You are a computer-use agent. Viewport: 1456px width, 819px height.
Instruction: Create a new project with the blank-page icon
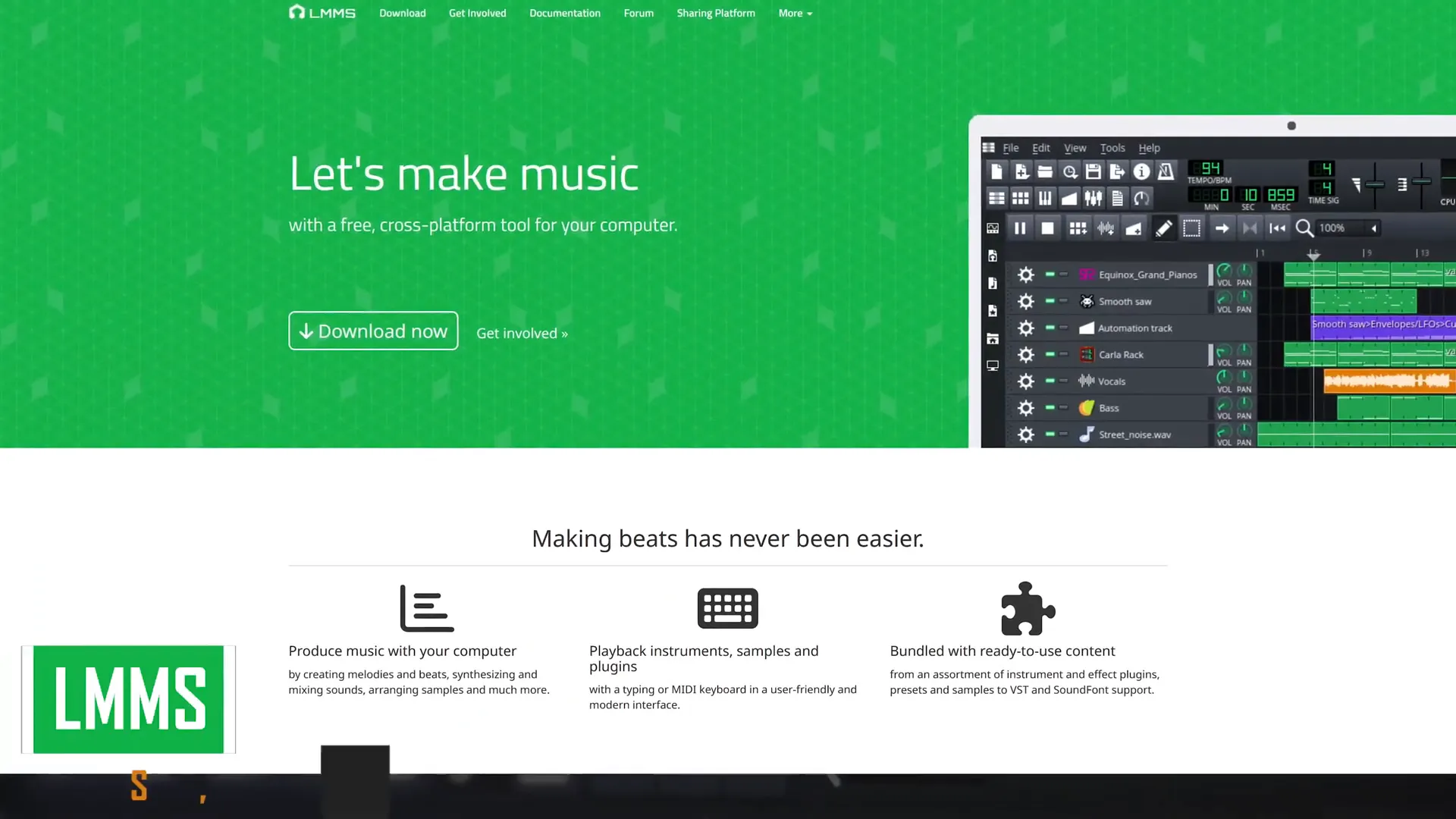point(996,171)
